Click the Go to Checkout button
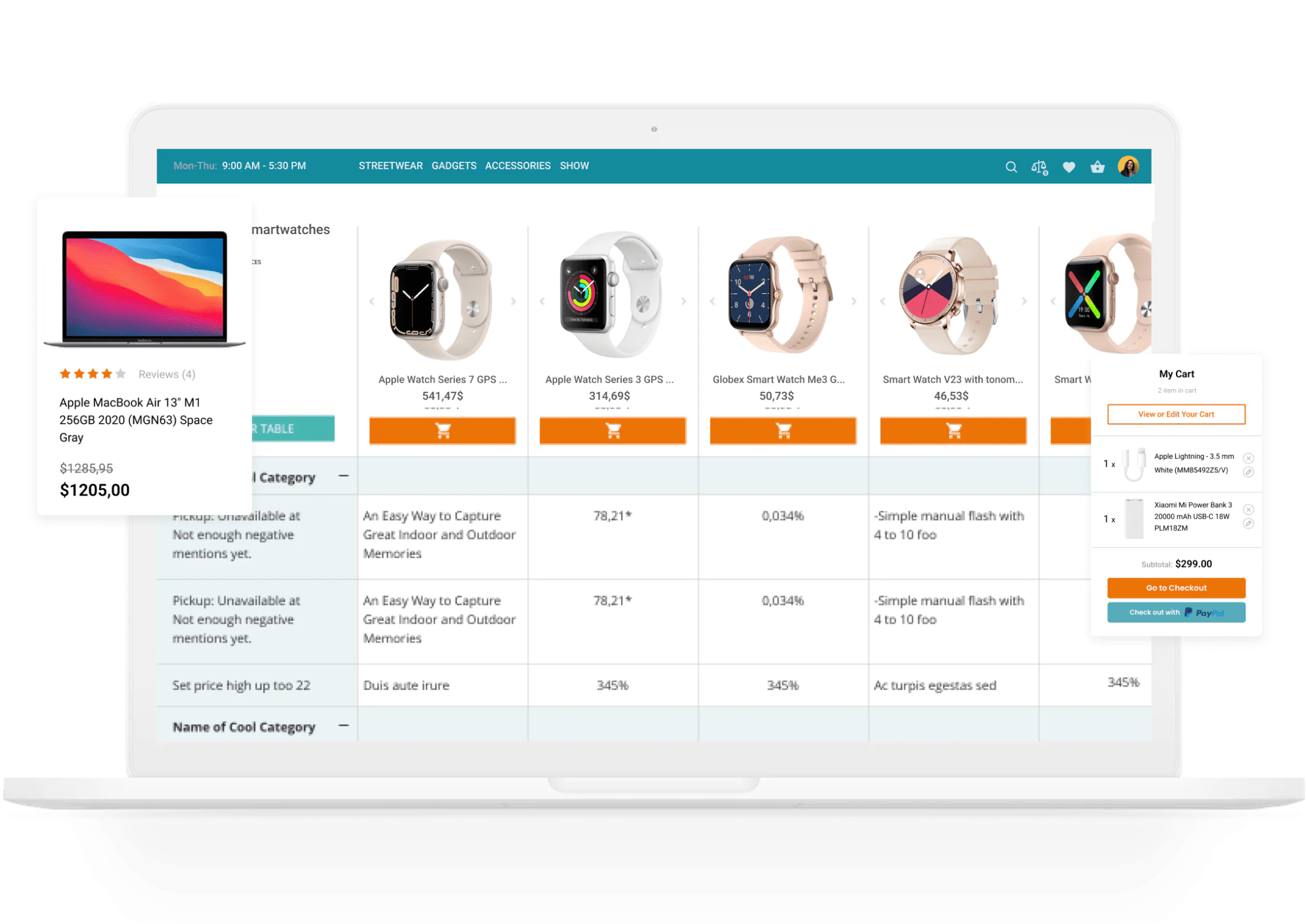Image resolution: width=1306 pixels, height=924 pixels. 1176,588
